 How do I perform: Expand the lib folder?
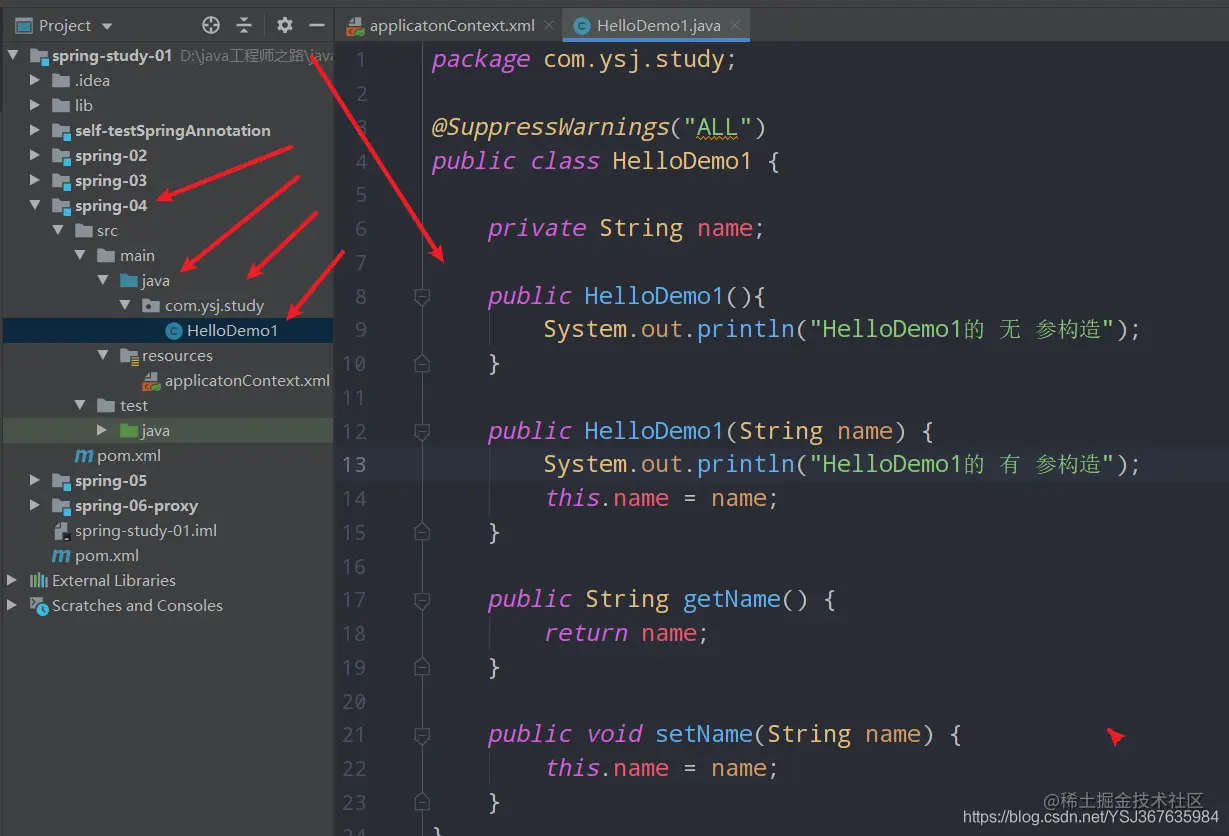pyautogui.click(x=35, y=105)
